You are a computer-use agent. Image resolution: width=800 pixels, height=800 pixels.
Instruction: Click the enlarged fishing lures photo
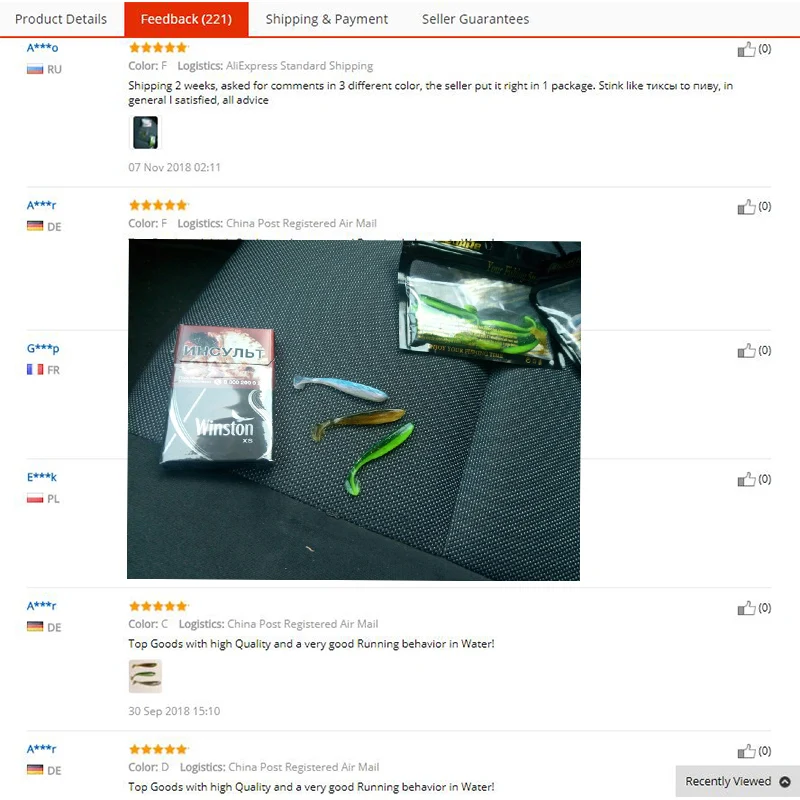click(x=354, y=410)
